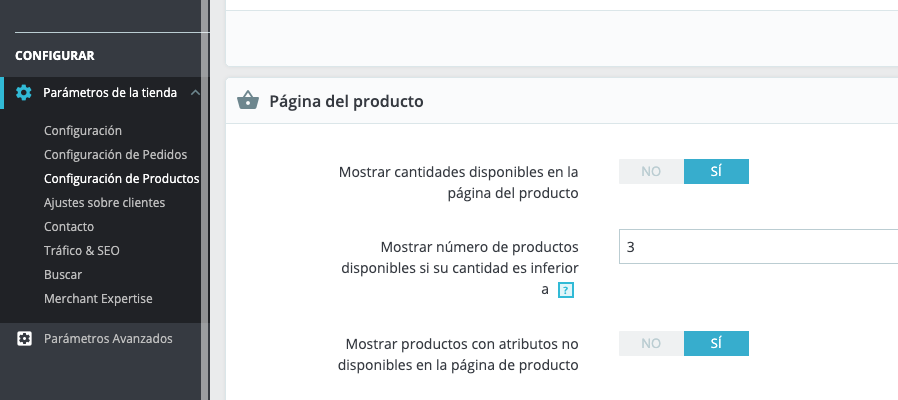Set Mostrar cantidades disponibles to NO
The width and height of the screenshot is (898, 400).
(x=651, y=171)
